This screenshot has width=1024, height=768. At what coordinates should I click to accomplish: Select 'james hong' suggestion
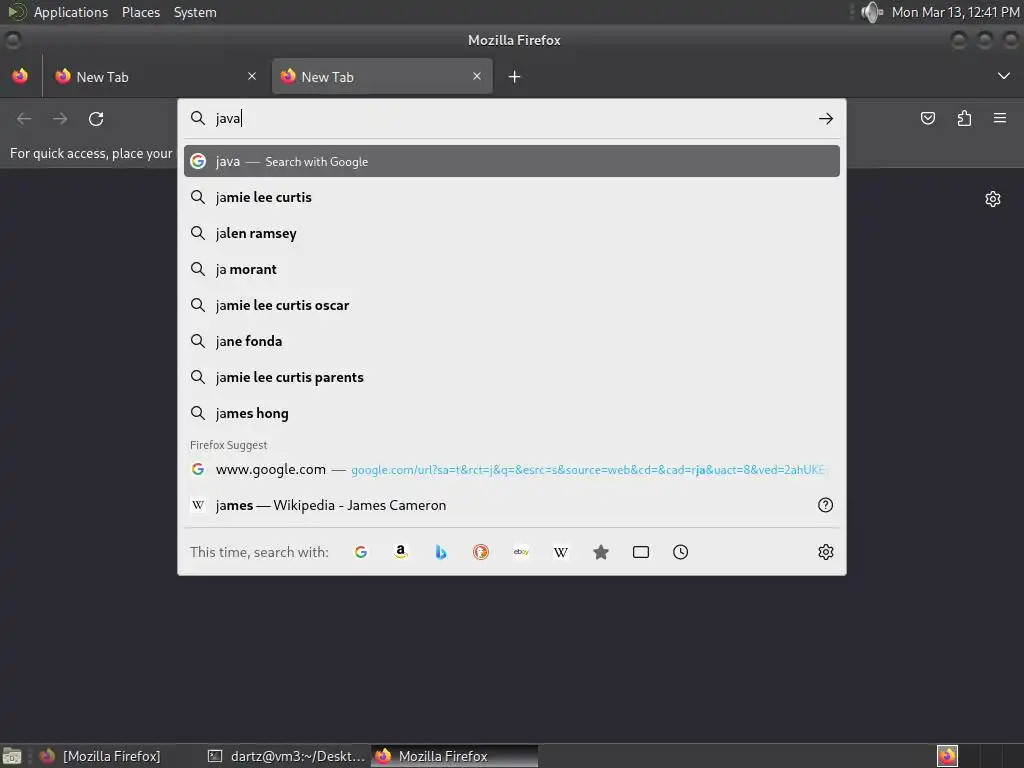511,413
